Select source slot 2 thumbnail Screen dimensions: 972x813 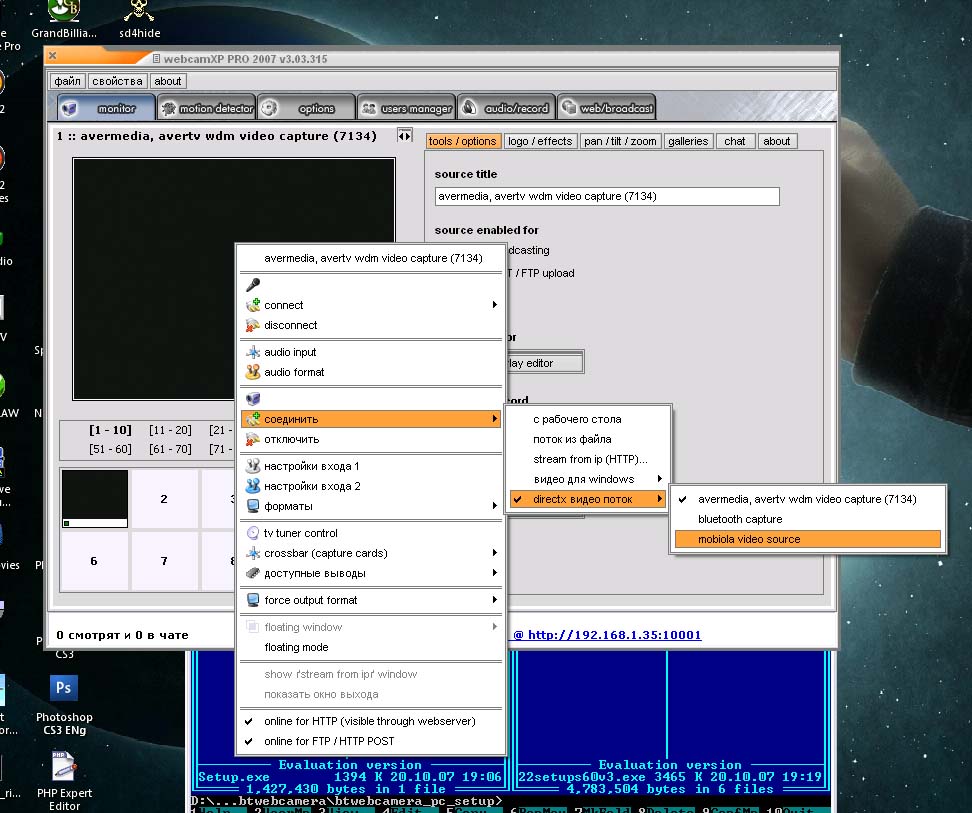point(164,499)
